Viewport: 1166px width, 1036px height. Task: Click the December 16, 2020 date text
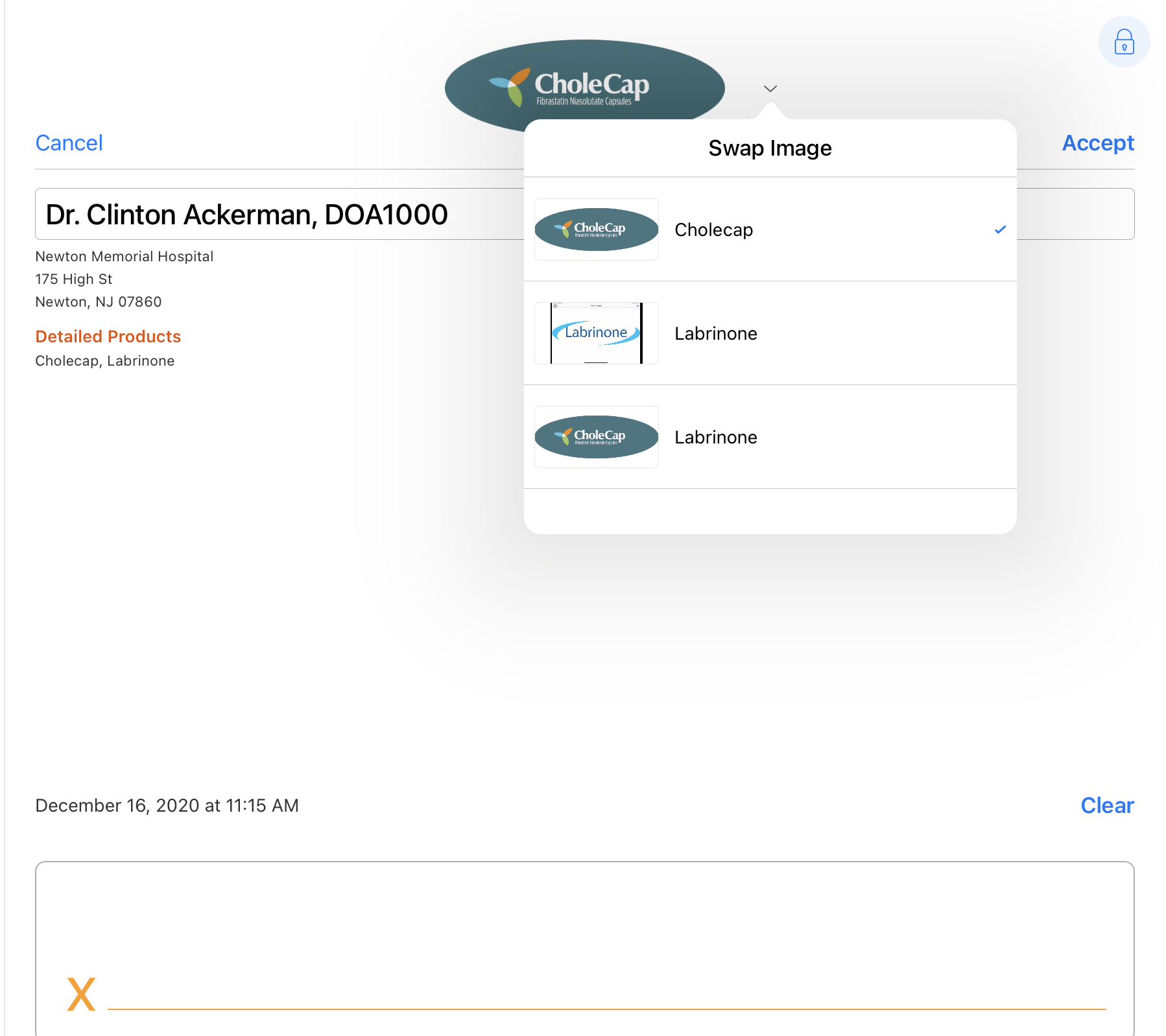(167, 805)
